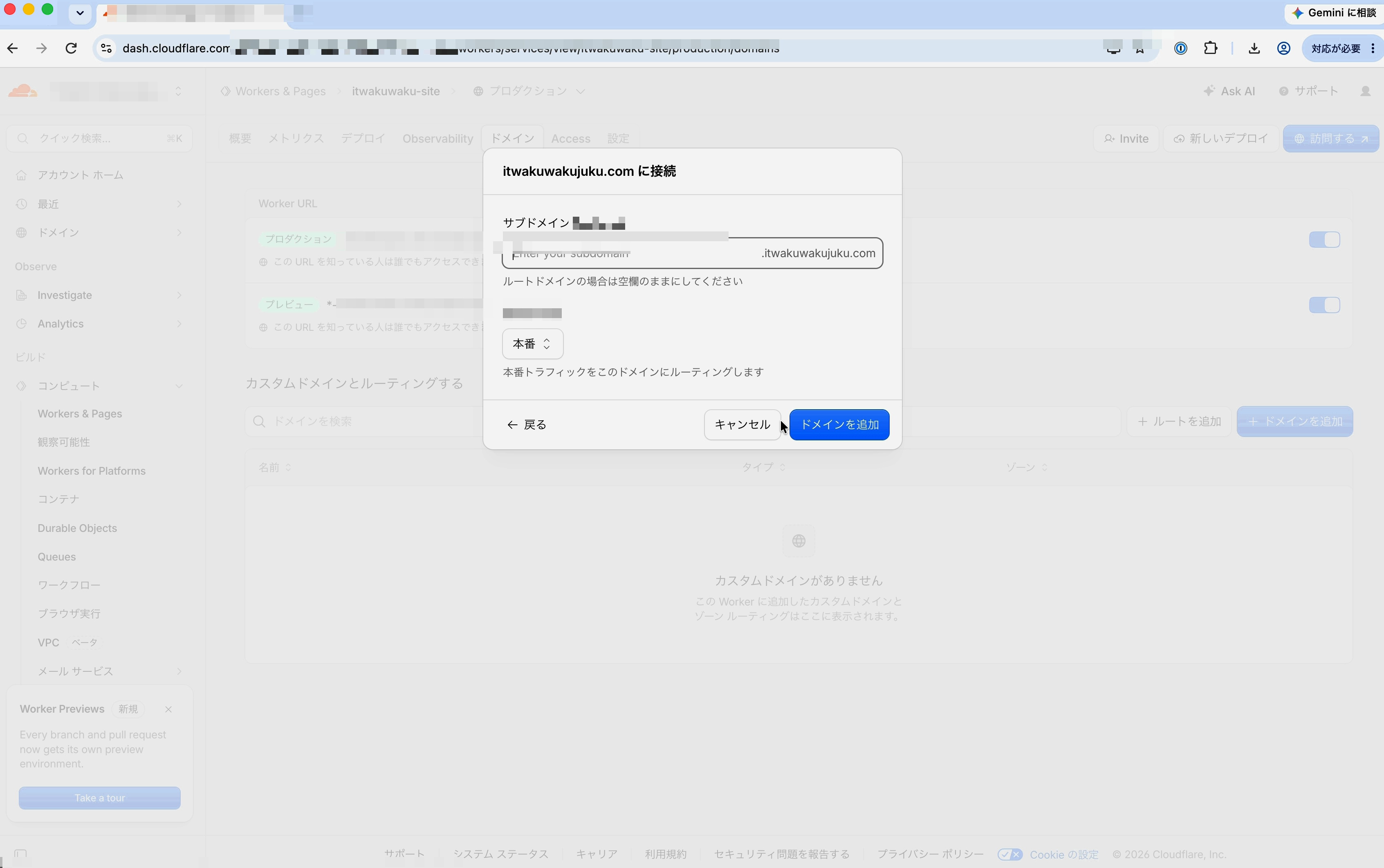The height and width of the screenshot is (868, 1384).
Task: Open VPC ベータ in sidebar
Action: (x=68, y=642)
